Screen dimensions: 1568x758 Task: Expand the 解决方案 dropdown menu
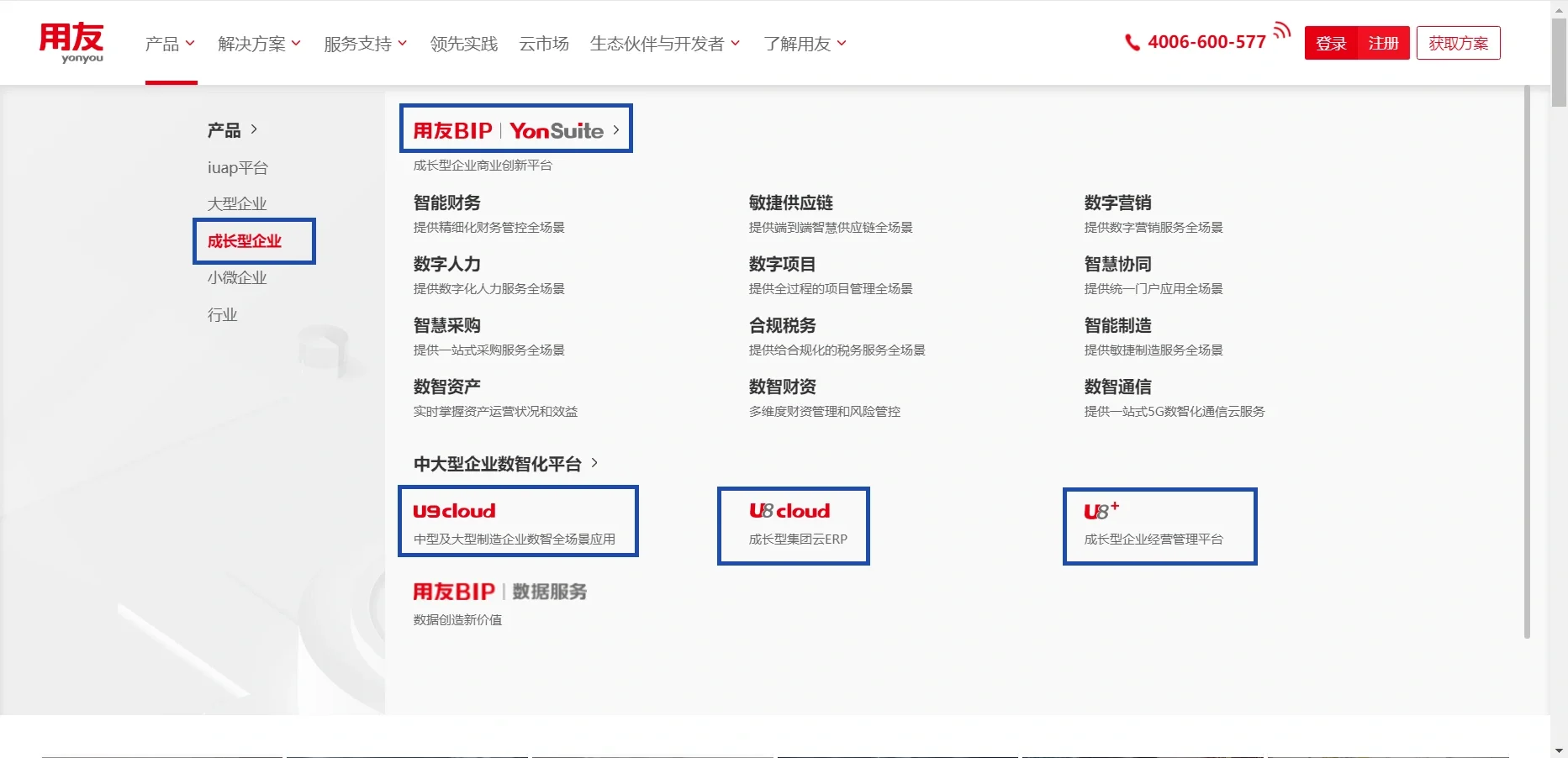[252, 44]
